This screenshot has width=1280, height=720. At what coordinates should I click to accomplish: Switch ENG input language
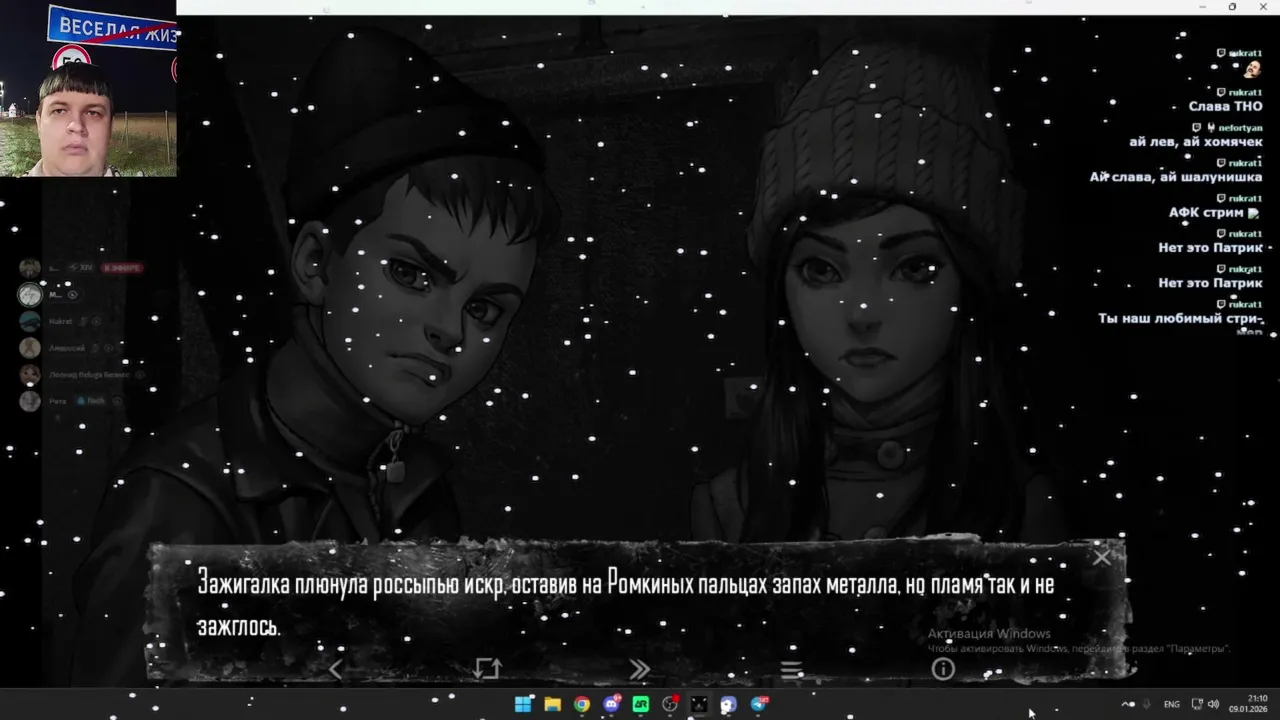[x=1172, y=704]
